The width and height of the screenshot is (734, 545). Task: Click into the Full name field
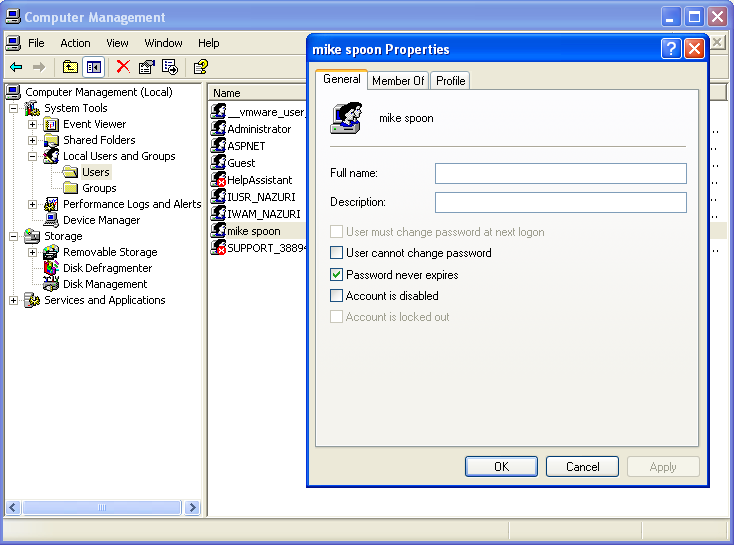tap(560, 173)
